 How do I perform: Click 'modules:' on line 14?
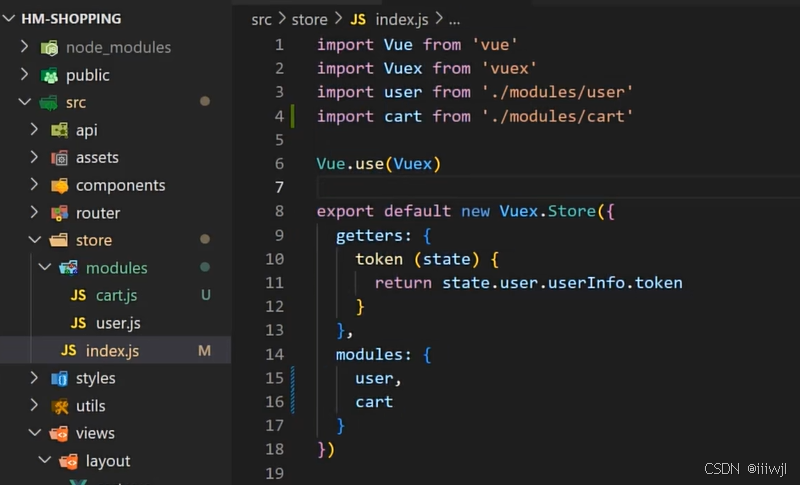[373, 354]
